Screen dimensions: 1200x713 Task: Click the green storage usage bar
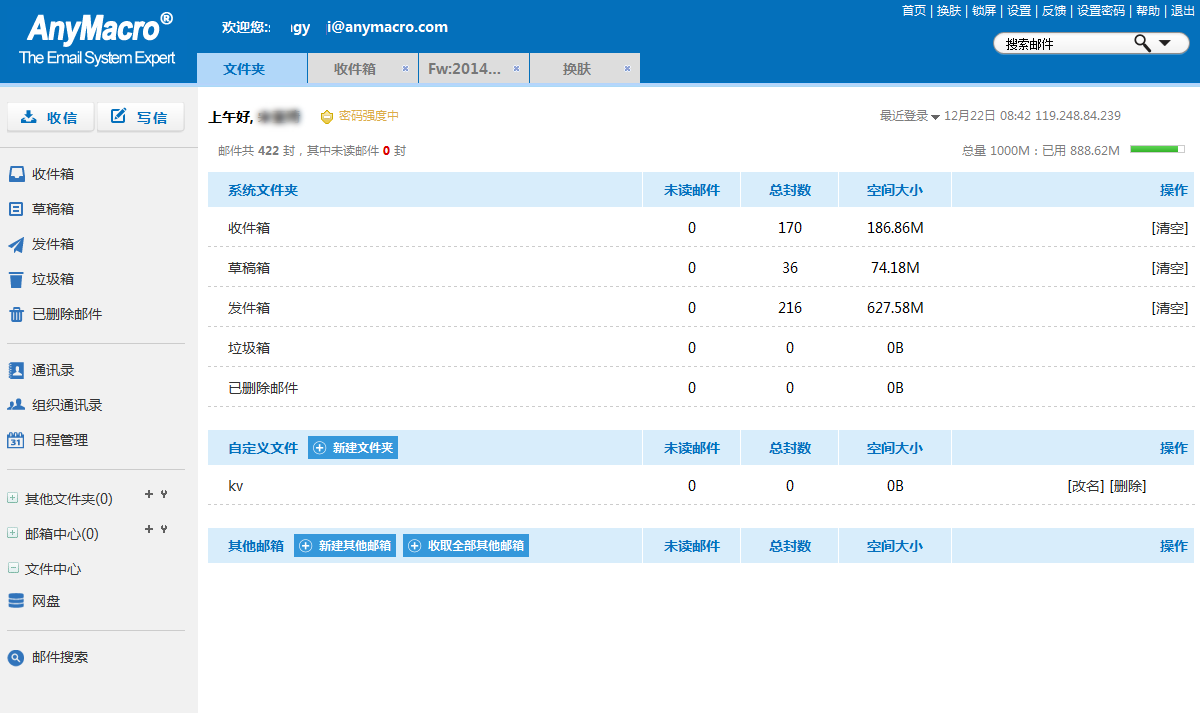[x=1157, y=149]
